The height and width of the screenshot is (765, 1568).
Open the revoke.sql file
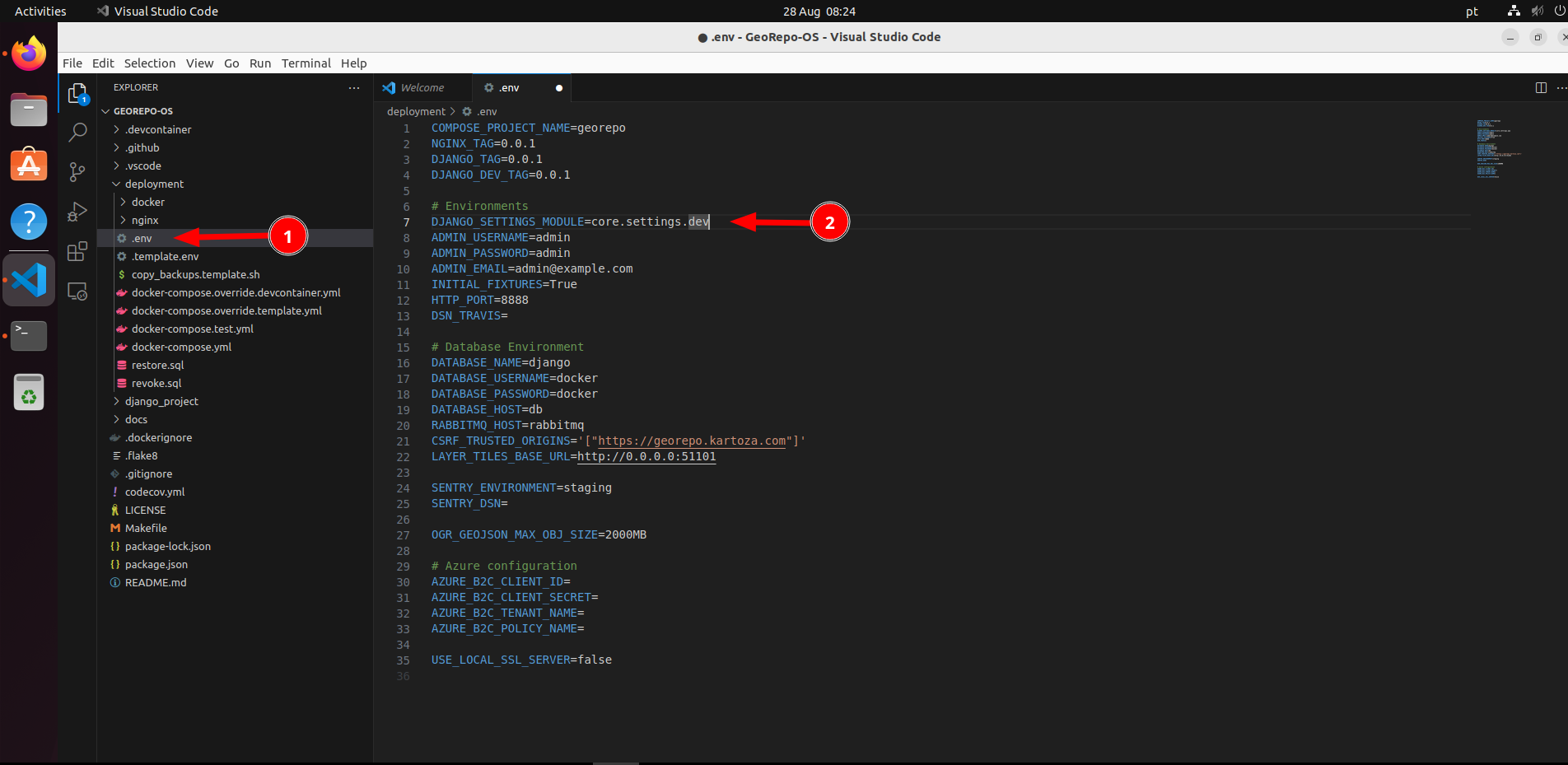pos(156,383)
